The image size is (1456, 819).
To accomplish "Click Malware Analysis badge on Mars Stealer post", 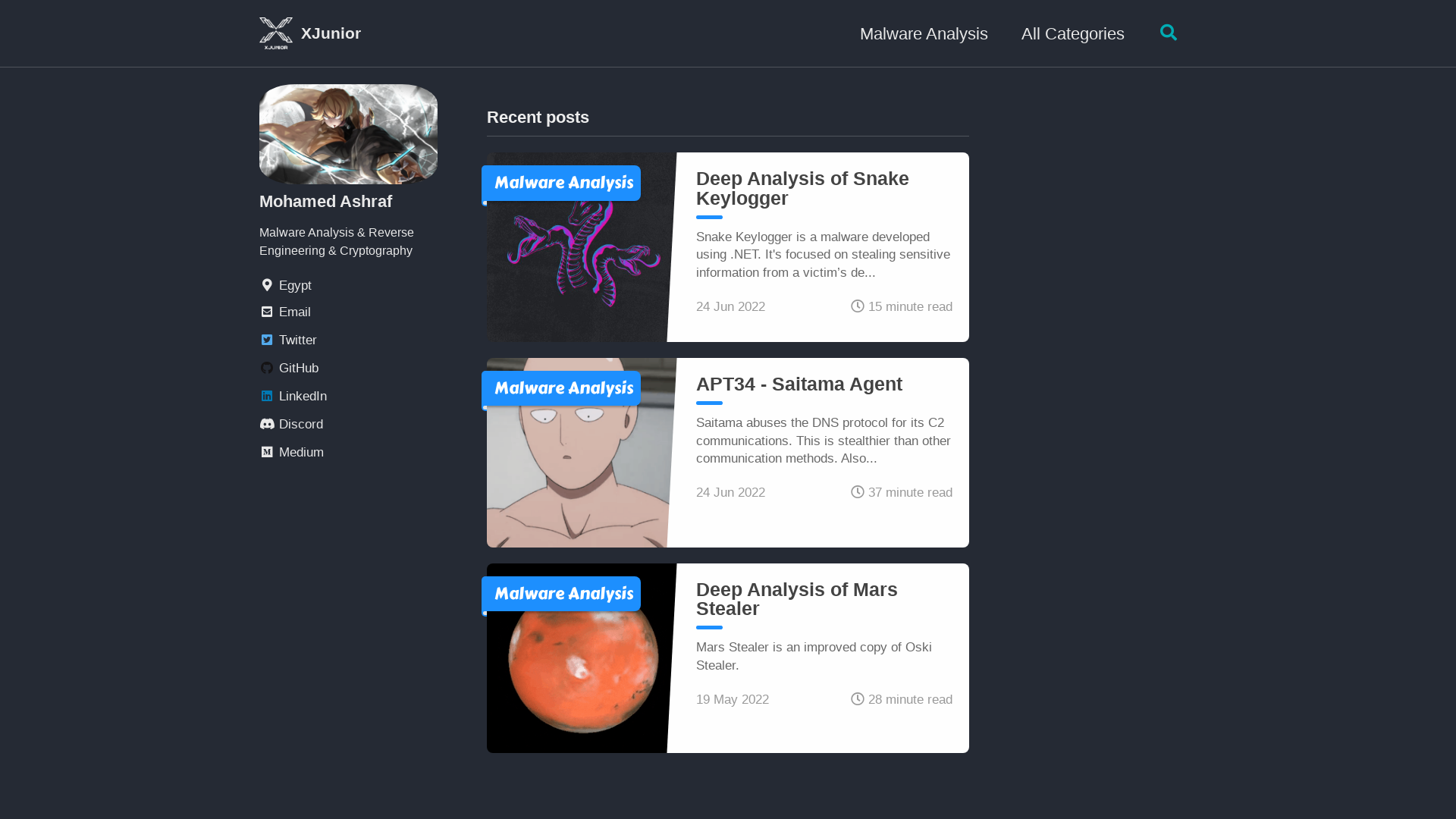I will 562,594.
